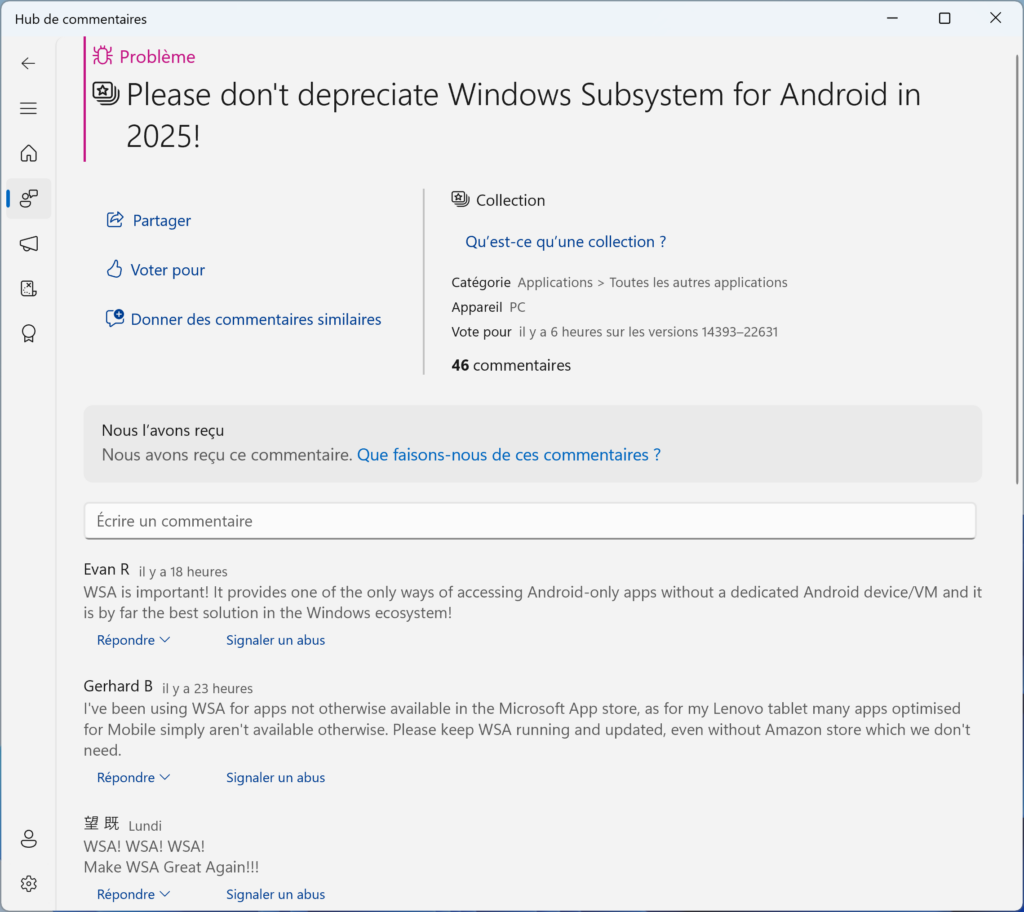Click the back arrow in sidebar

coord(28,63)
